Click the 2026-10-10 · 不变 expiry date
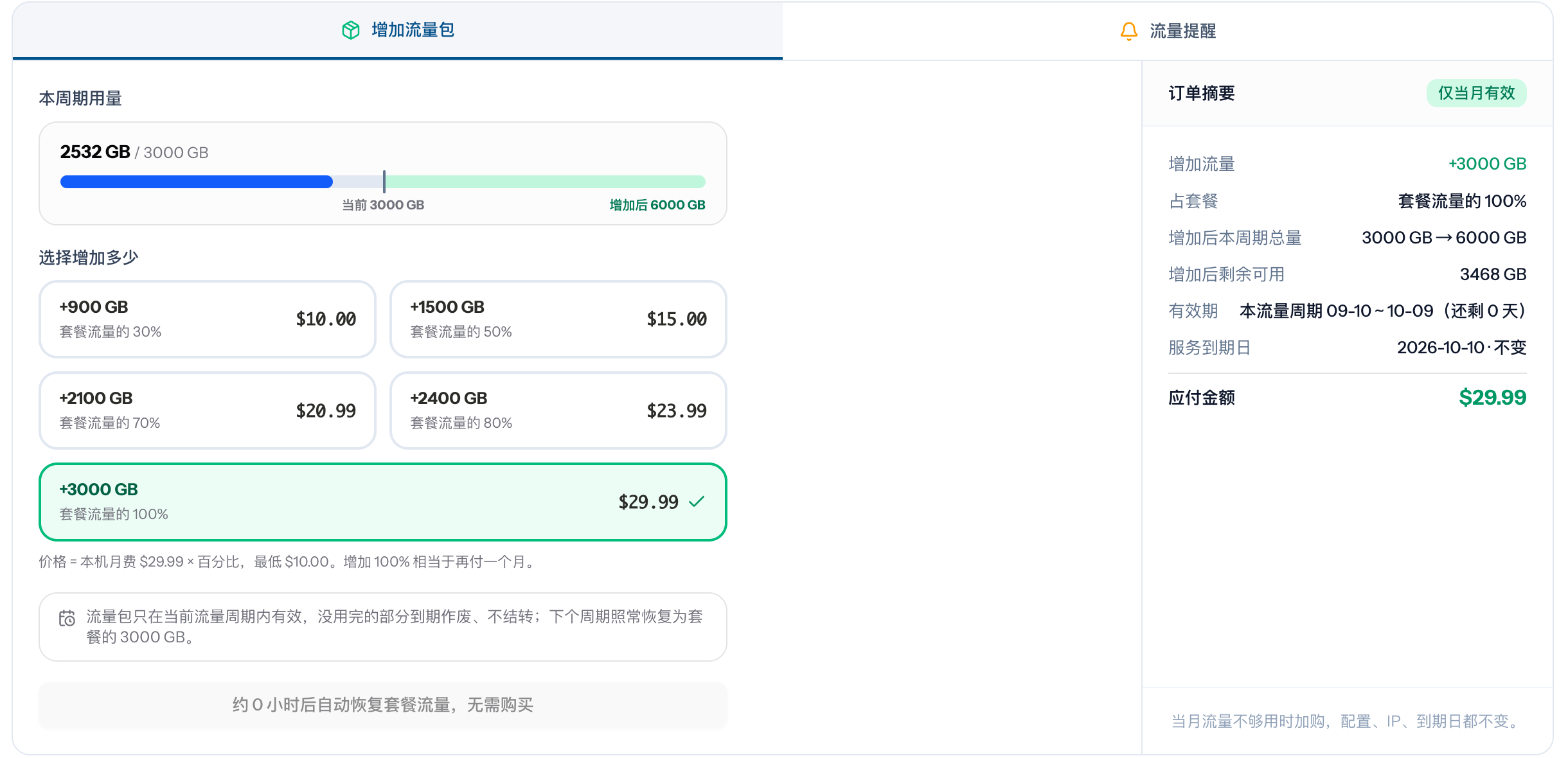The image size is (1568, 758). tap(1462, 348)
